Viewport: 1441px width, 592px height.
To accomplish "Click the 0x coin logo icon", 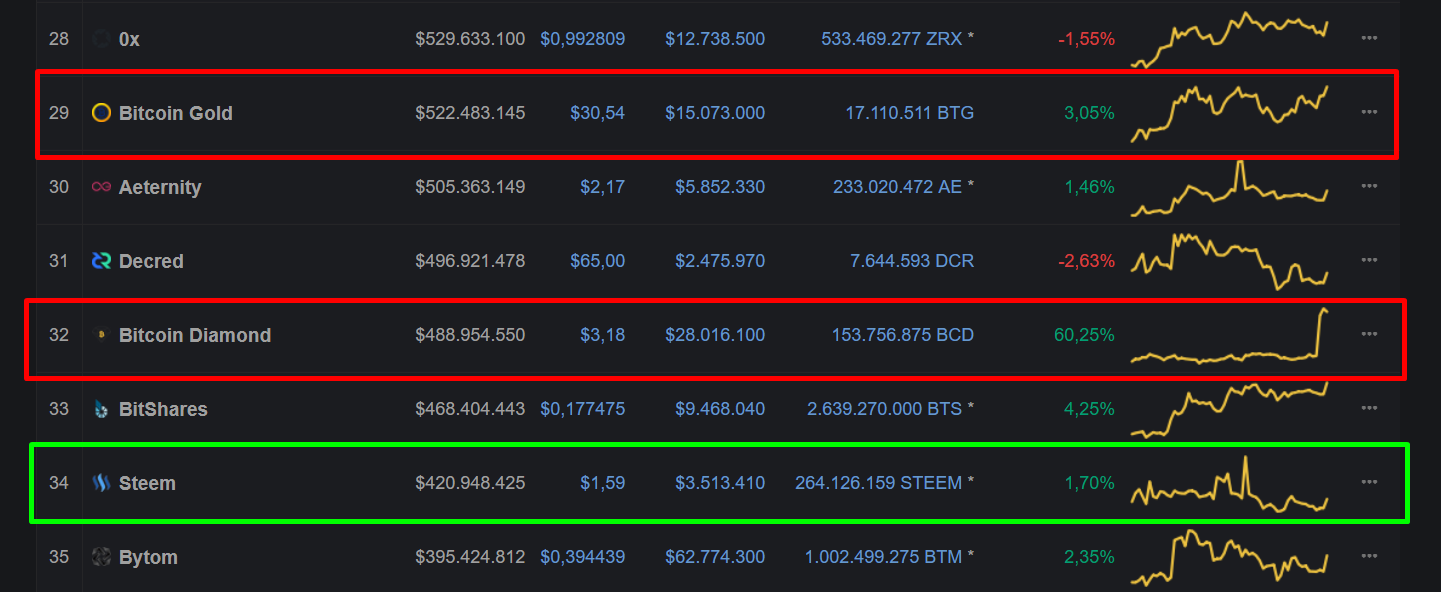I will point(101,39).
